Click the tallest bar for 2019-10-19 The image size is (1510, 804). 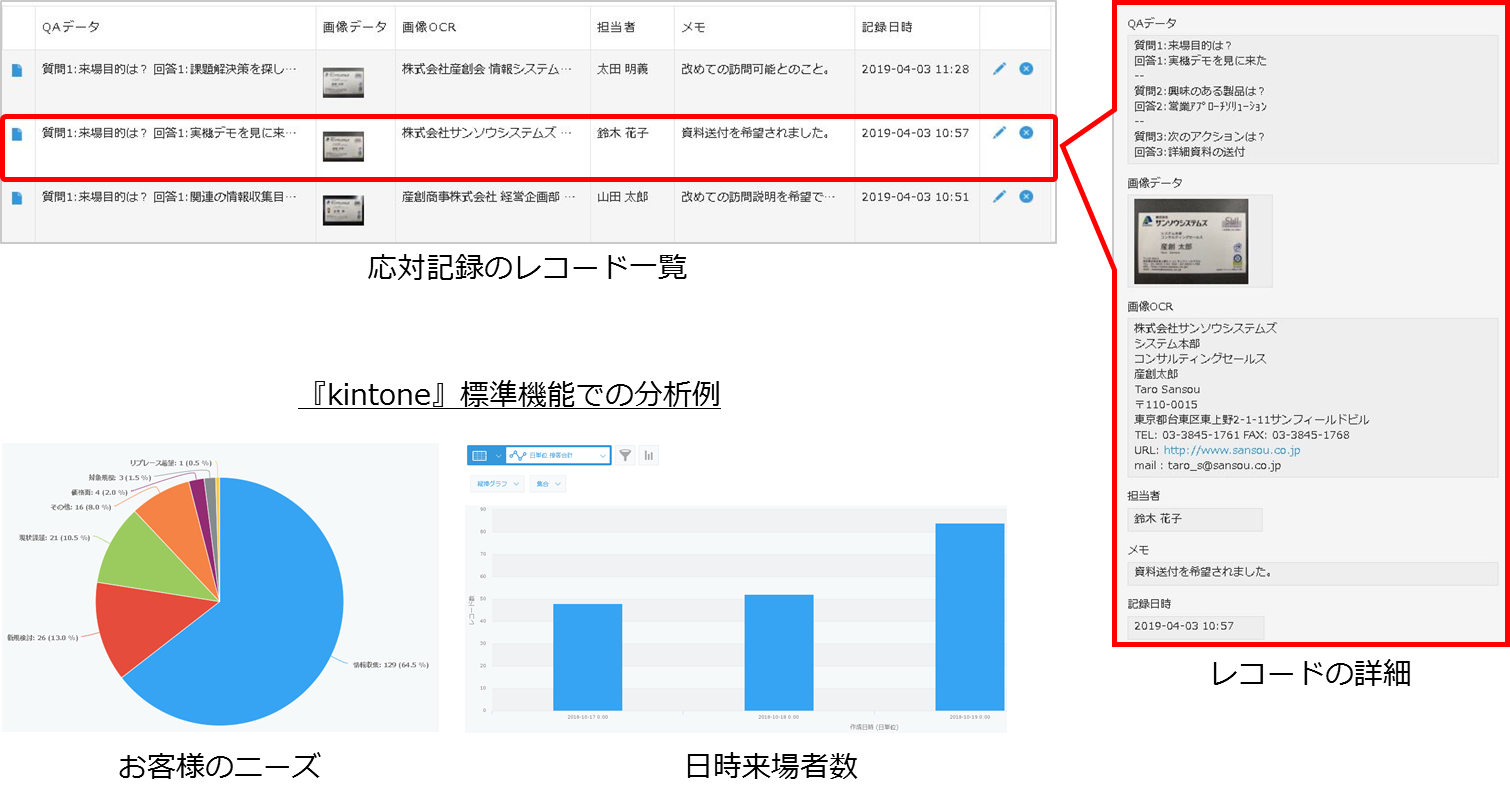click(970, 616)
